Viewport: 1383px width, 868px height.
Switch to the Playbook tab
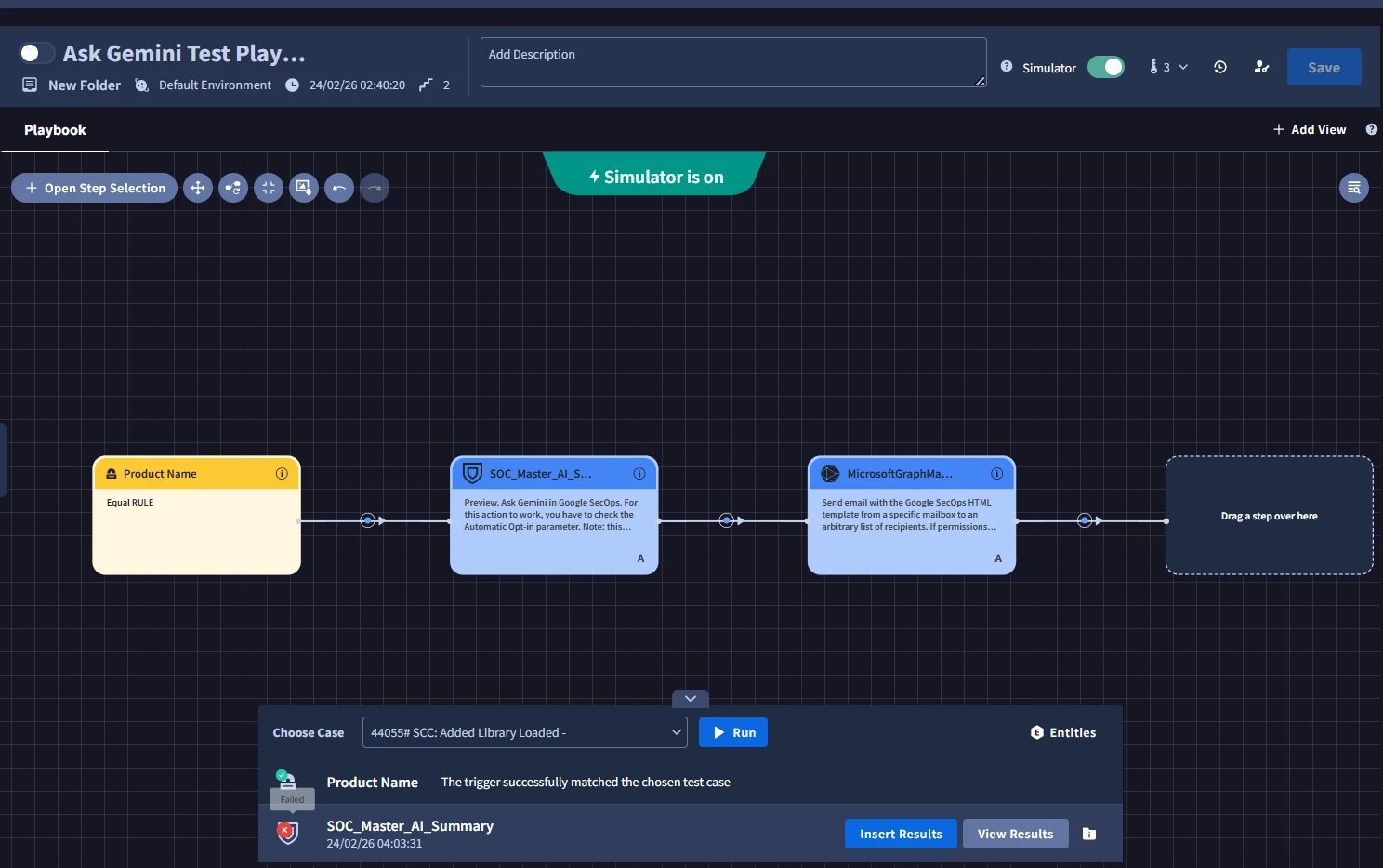(x=55, y=130)
